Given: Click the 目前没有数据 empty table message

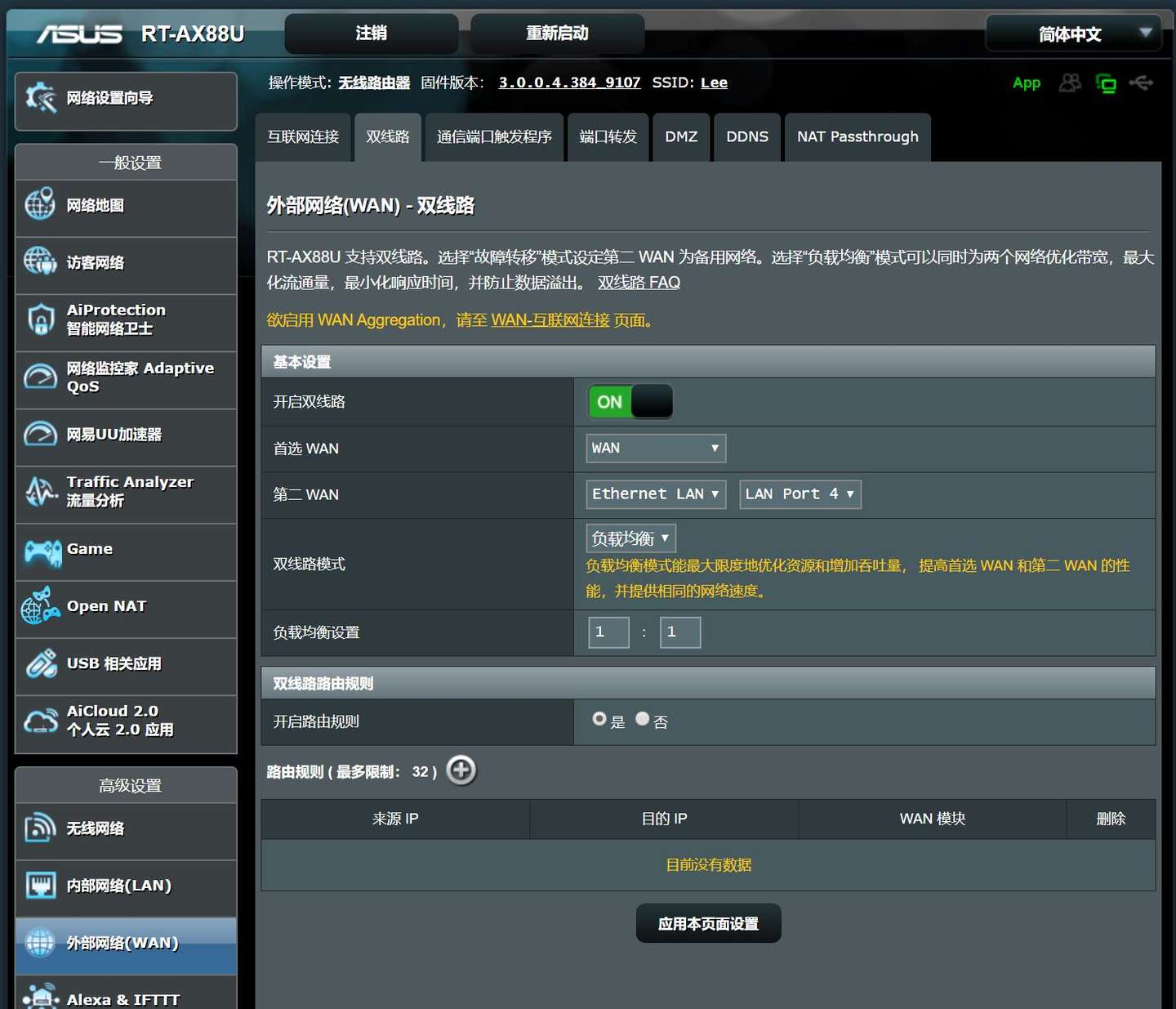Looking at the screenshot, I should (x=708, y=864).
